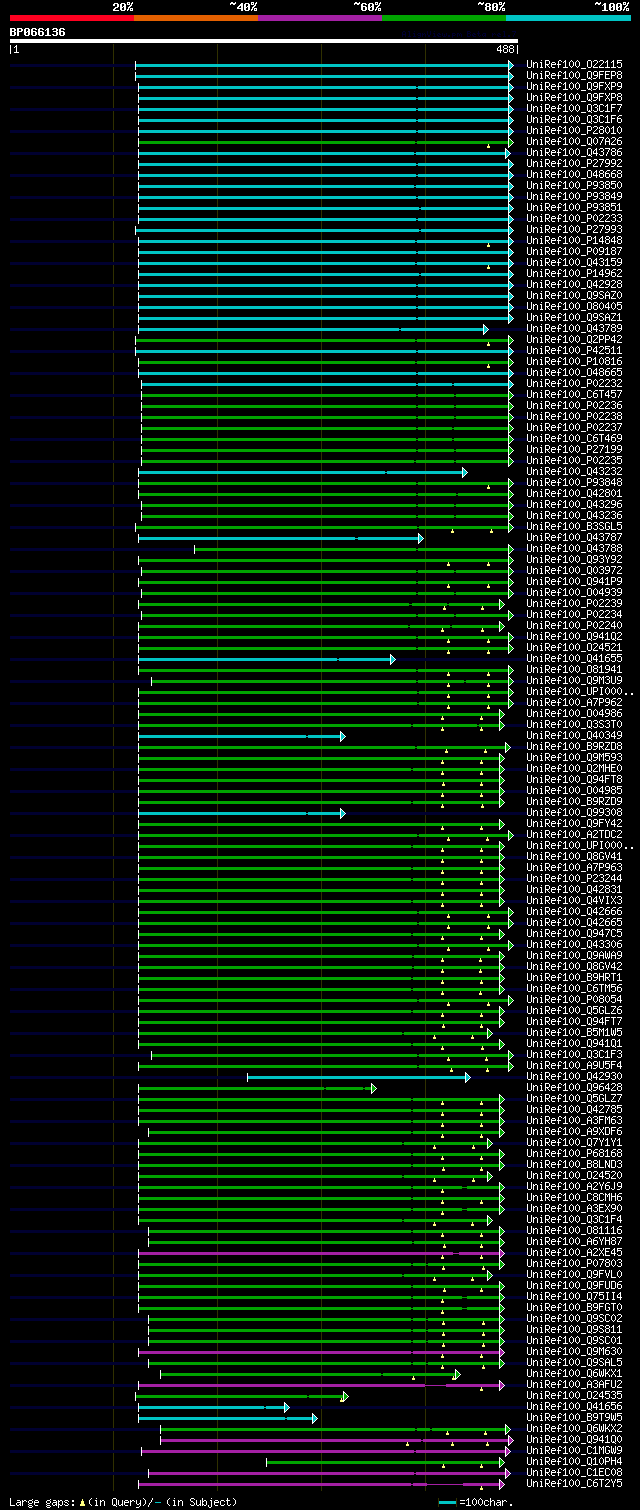
Task: Open hit UniRef100_B9FGT0
Action: pyautogui.click(x=574, y=1308)
